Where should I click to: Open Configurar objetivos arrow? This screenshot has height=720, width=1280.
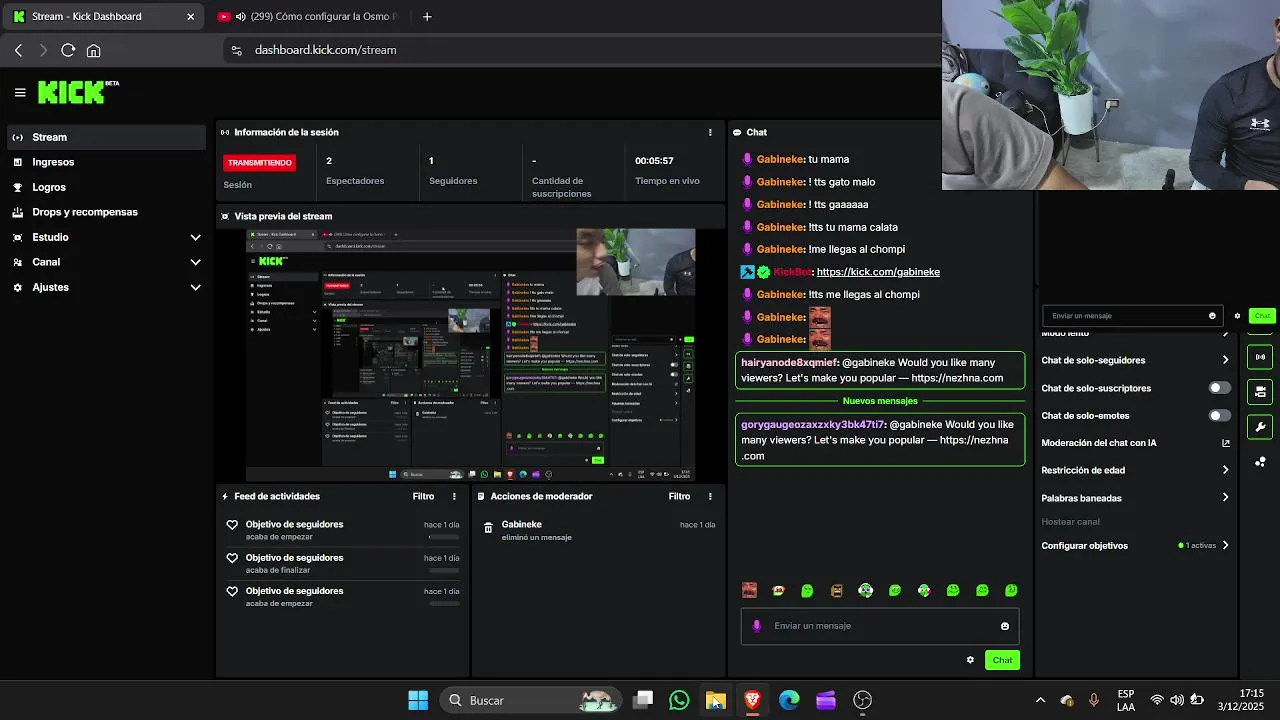(1225, 546)
